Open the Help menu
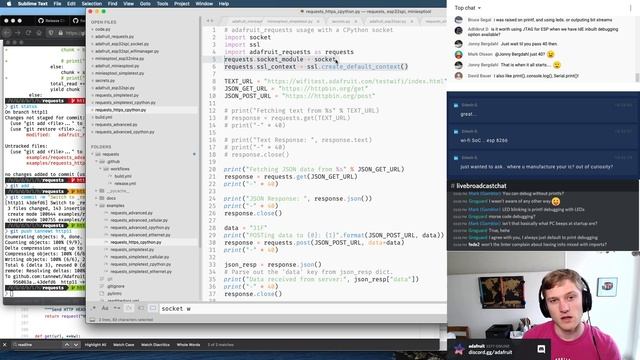The height and width of the screenshot is (360, 640). [224, 4]
